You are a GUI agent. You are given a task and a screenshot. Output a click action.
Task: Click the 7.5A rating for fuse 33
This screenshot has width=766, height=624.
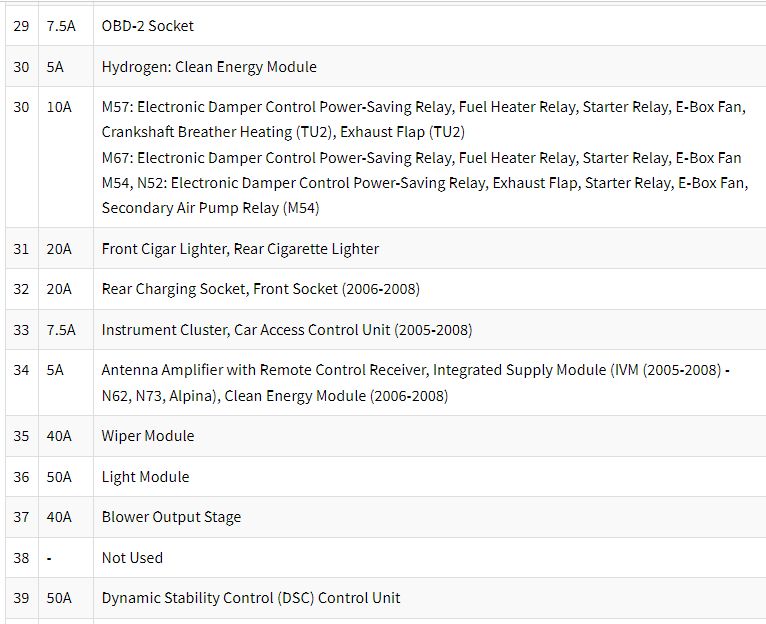[x=61, y=330]
